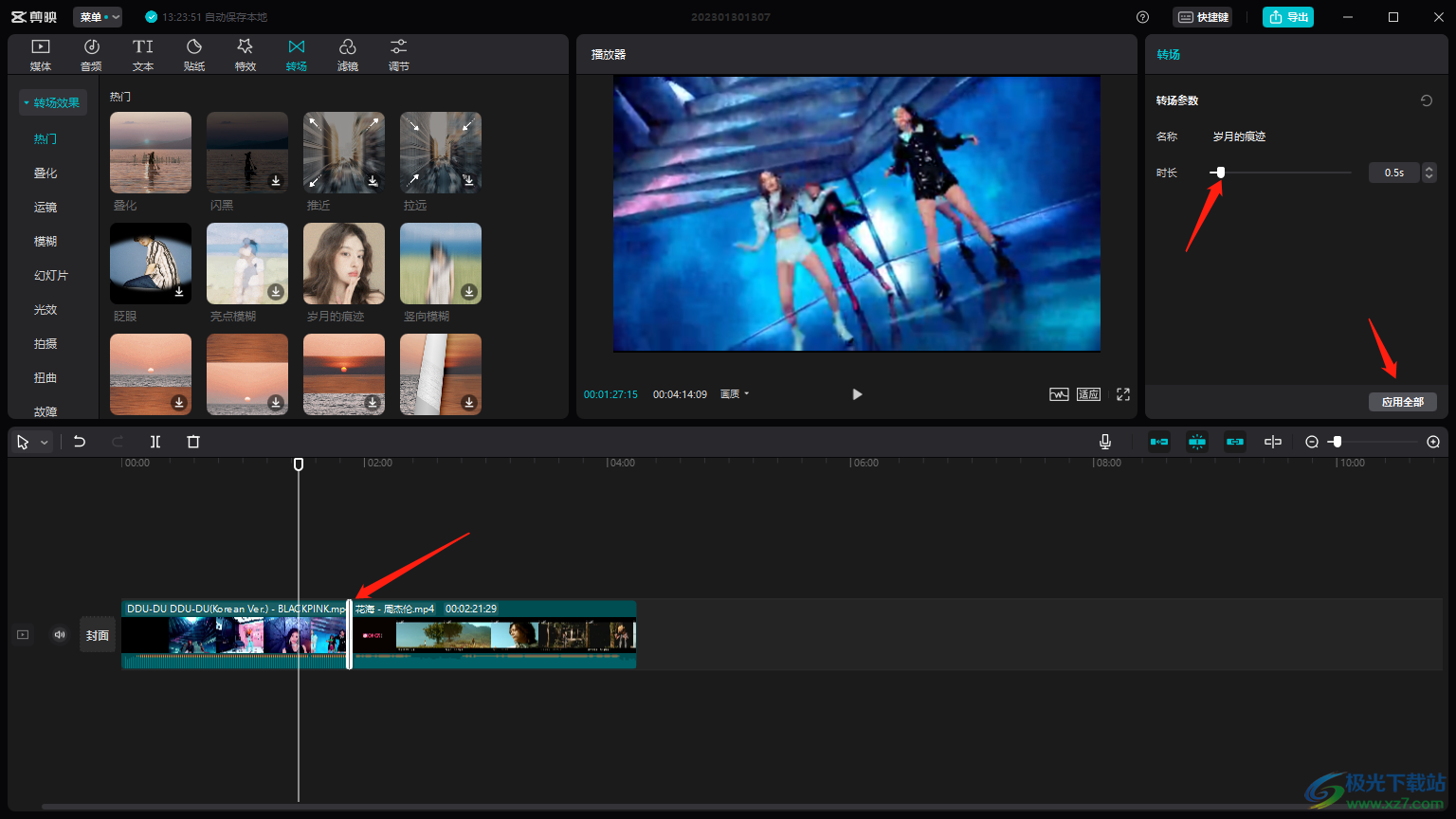Screen dimensions: 1456x819
Task: Open the 画质 quality dropdown
Action: [735, 394]
